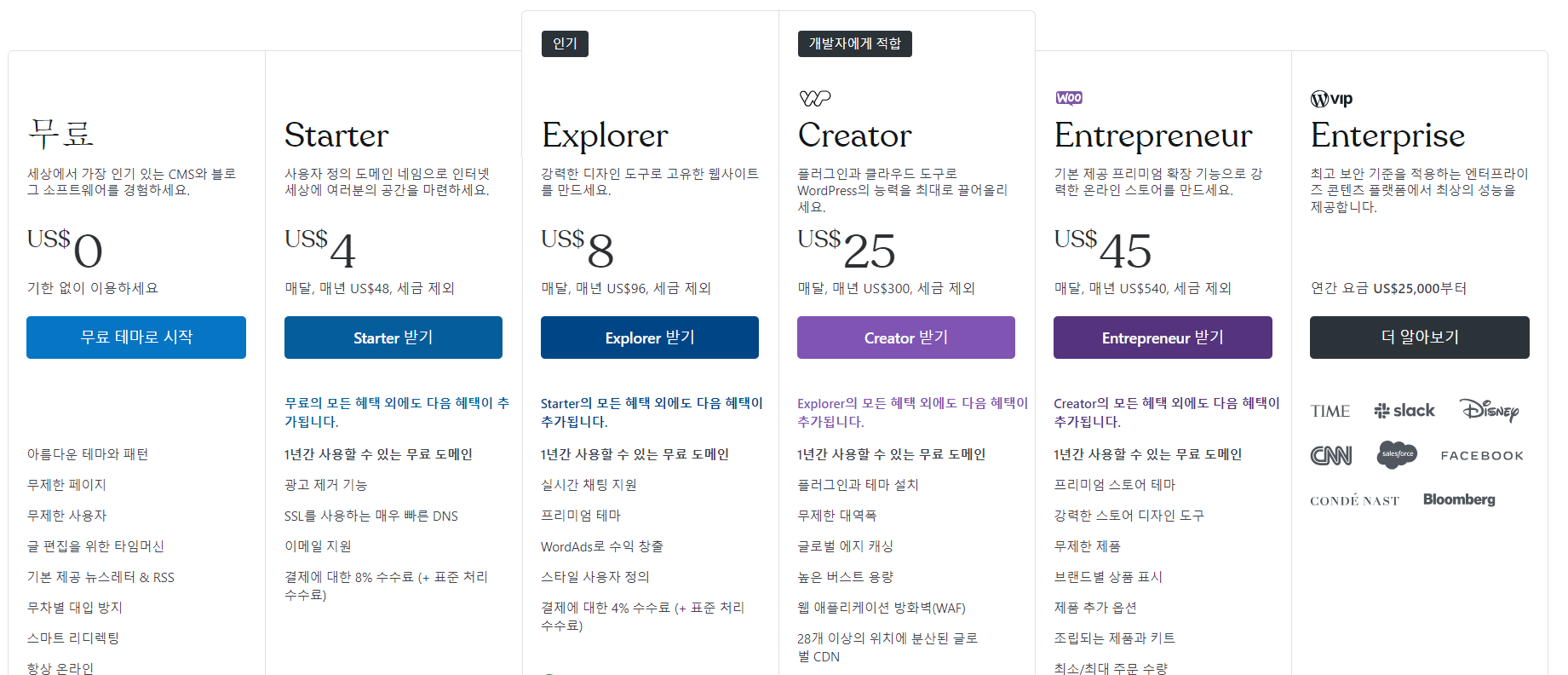This screenshot has width=1568, height=675.
Task: Click '매달, 매년 US$48, 세금 제외' text
Action: tap(370, 289)
